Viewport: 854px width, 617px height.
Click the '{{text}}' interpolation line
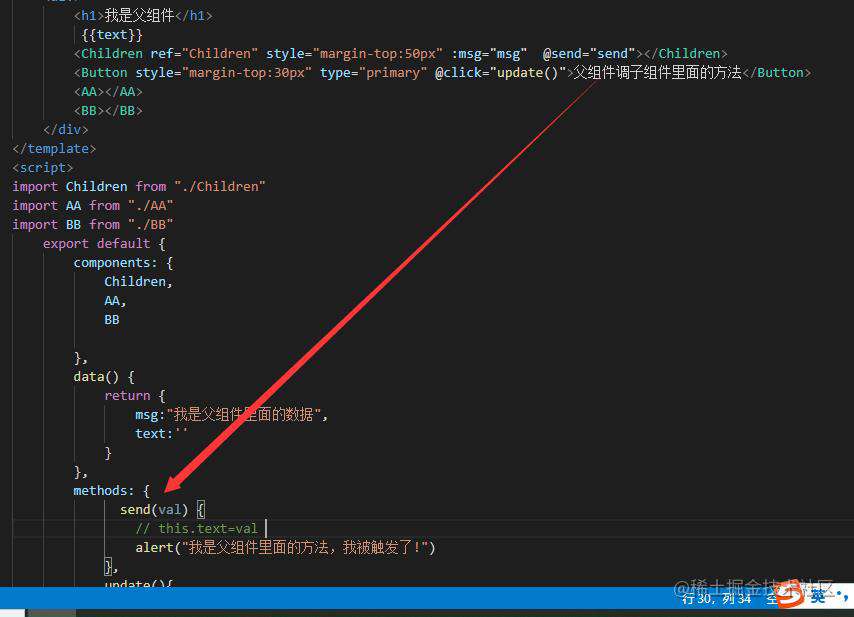[x=112, y=35]
